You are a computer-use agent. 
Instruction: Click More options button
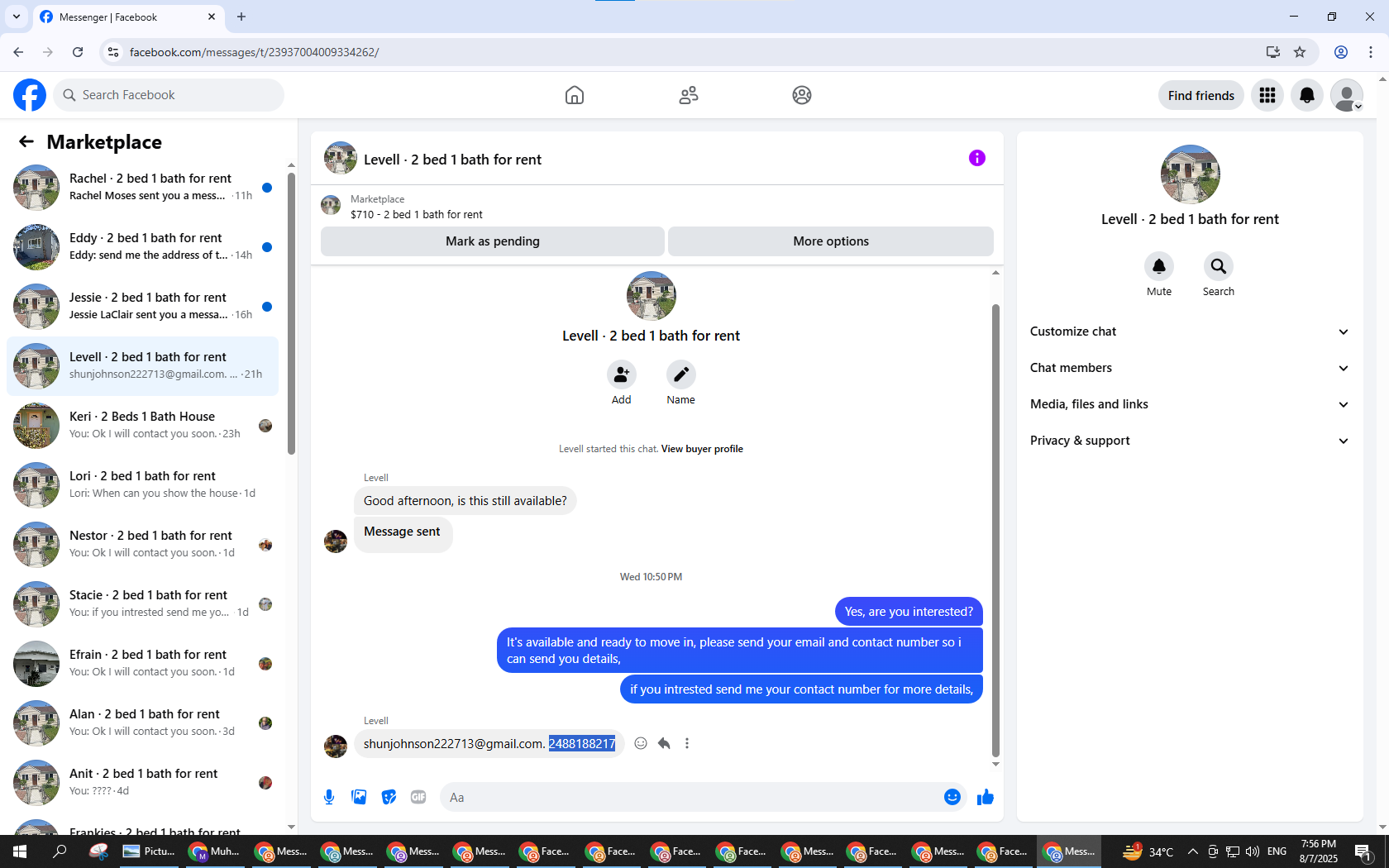point(831,241)
